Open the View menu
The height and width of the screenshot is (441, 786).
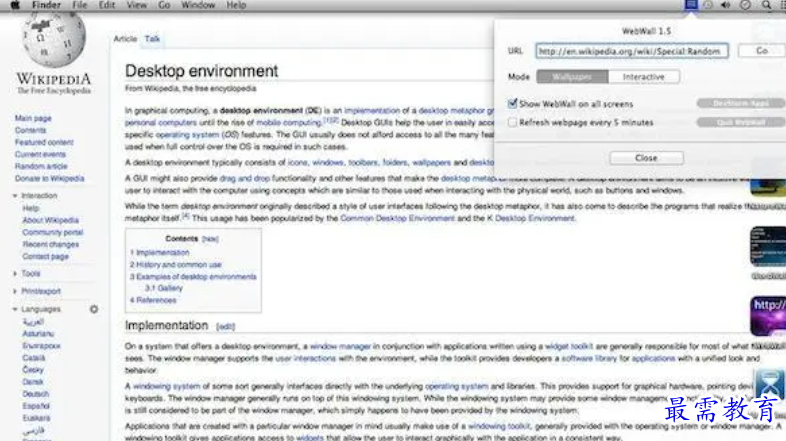[x=136, y=5]
